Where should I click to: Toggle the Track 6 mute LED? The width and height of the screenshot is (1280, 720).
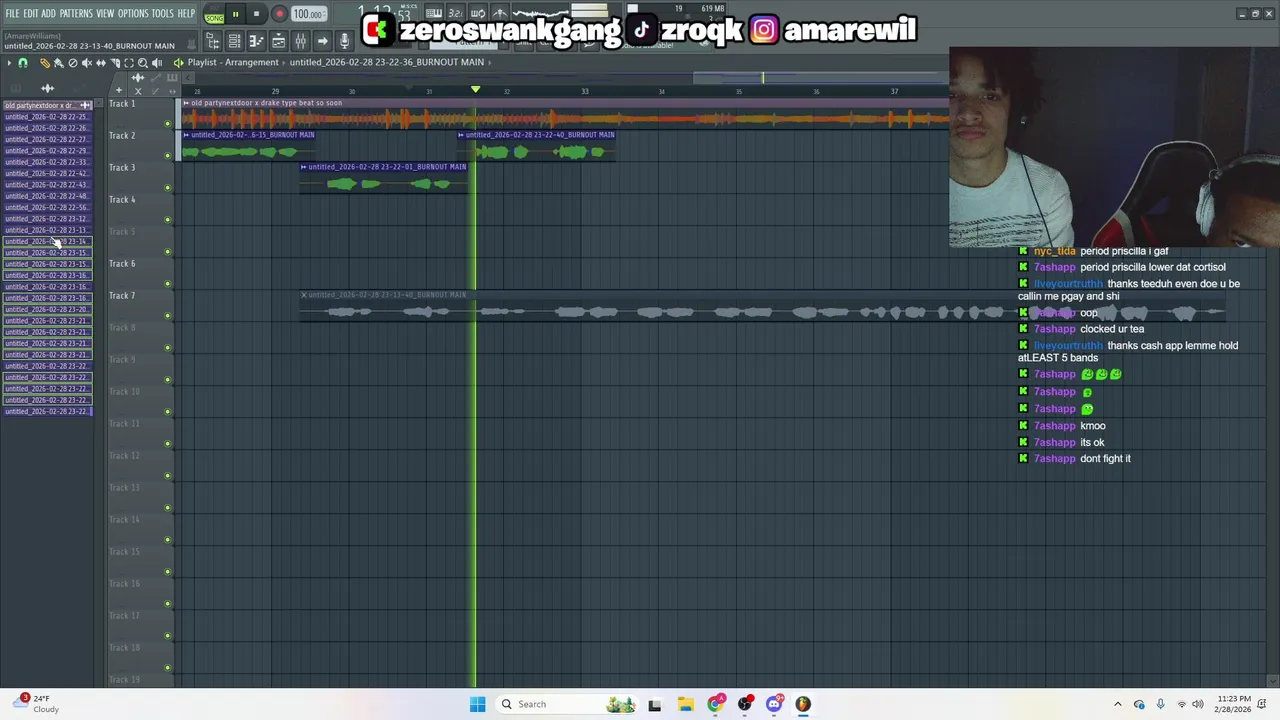167,283
